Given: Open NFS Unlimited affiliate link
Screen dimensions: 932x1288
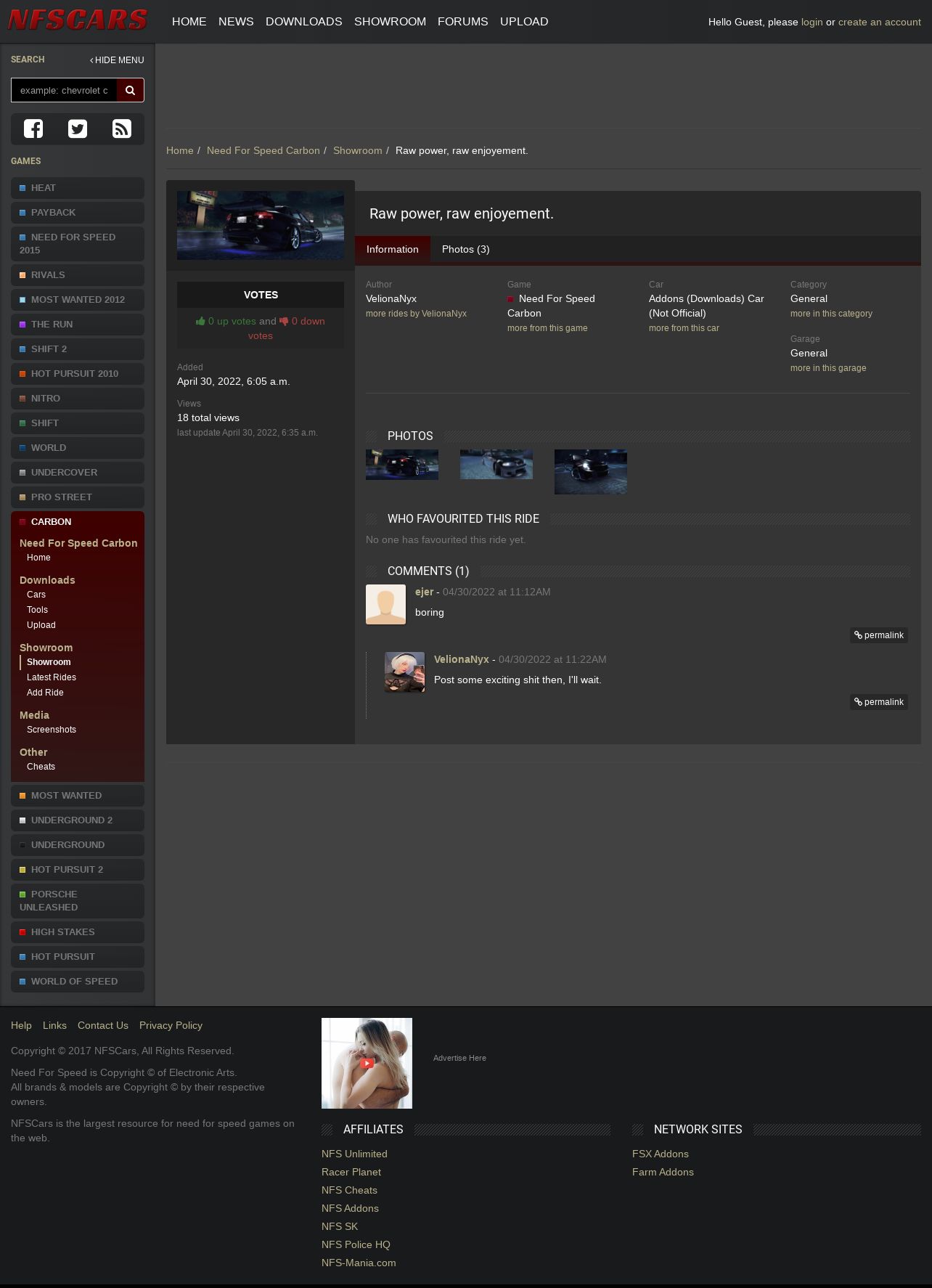Looking at the screenshot, I should (354, 1154).
